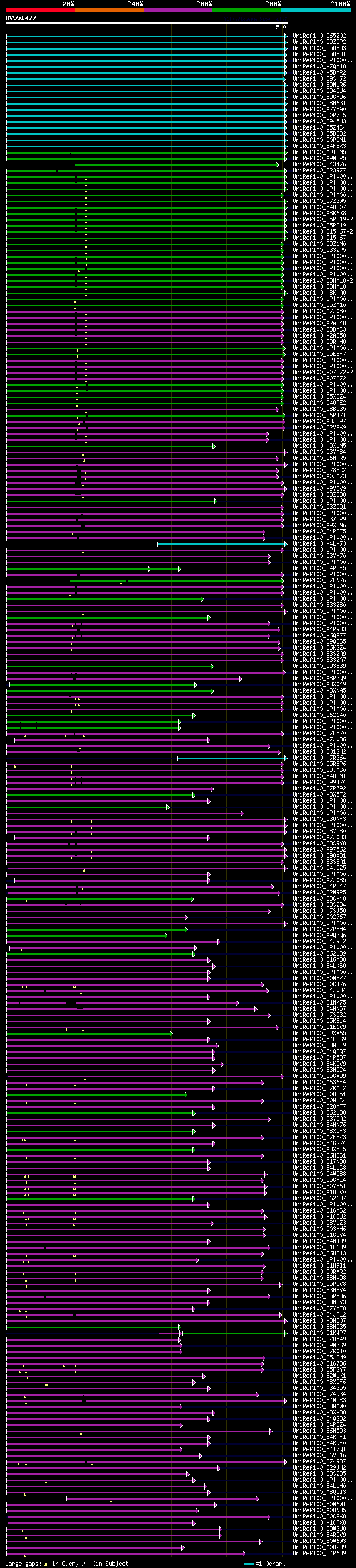The width and height of the screenshot is (356, 1568).
Task: Select label UniRef100_B0W6W1
Action: tap(319, 1505)
